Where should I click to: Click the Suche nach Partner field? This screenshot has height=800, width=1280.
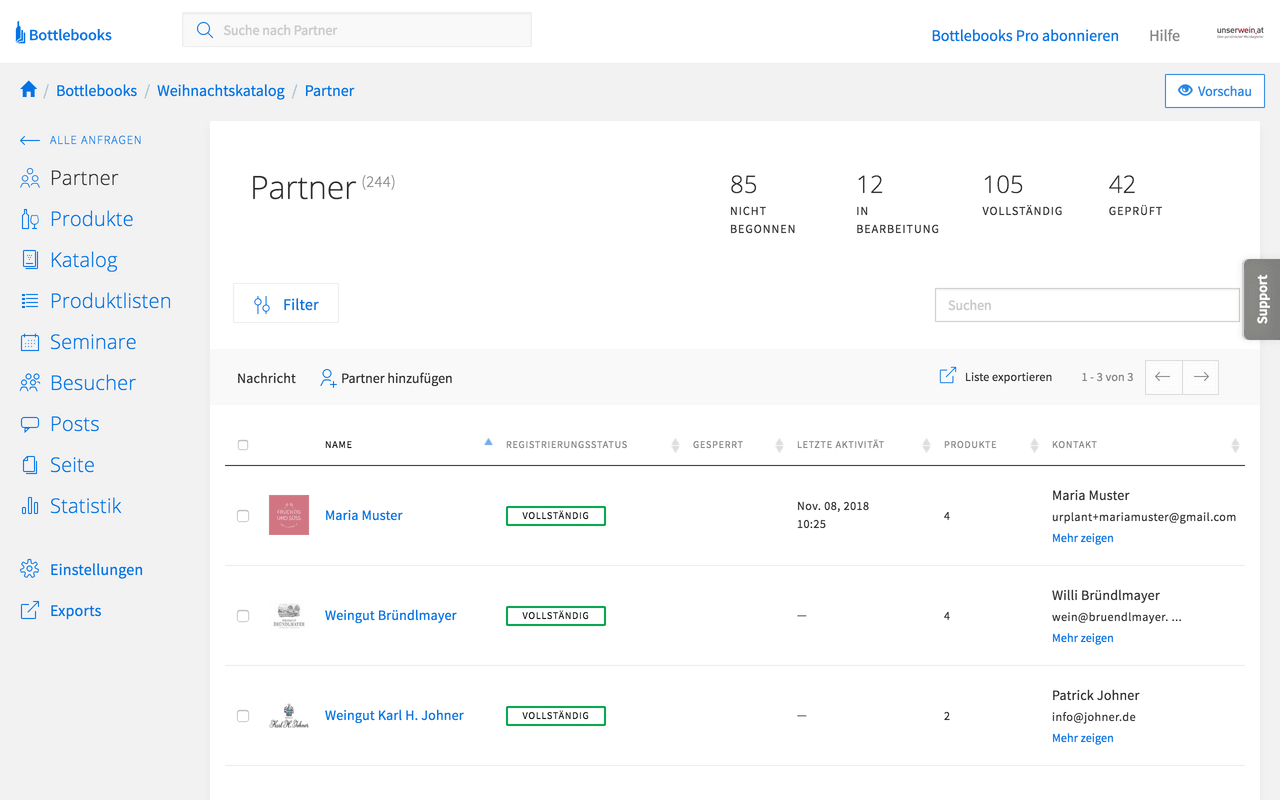pos(357,30)
